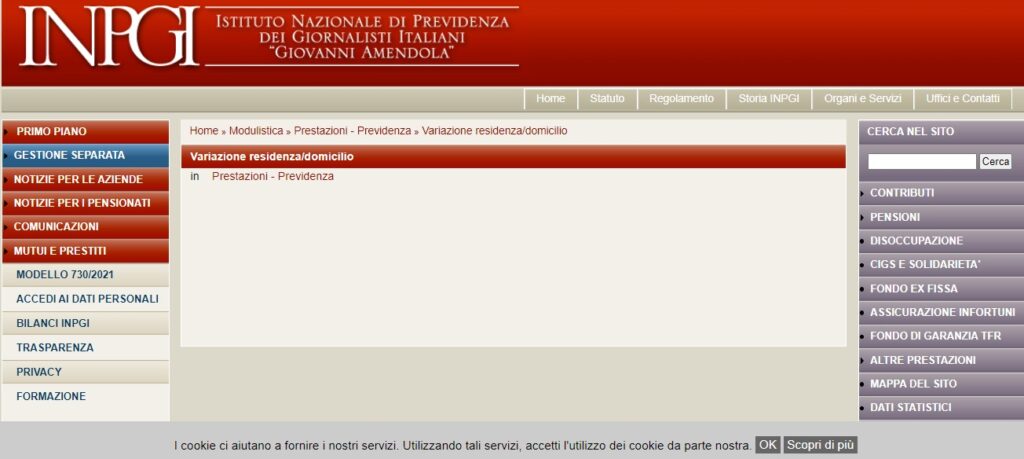
Task: Click Modulistica in the breadcrumb
Action: pos(255,131)
